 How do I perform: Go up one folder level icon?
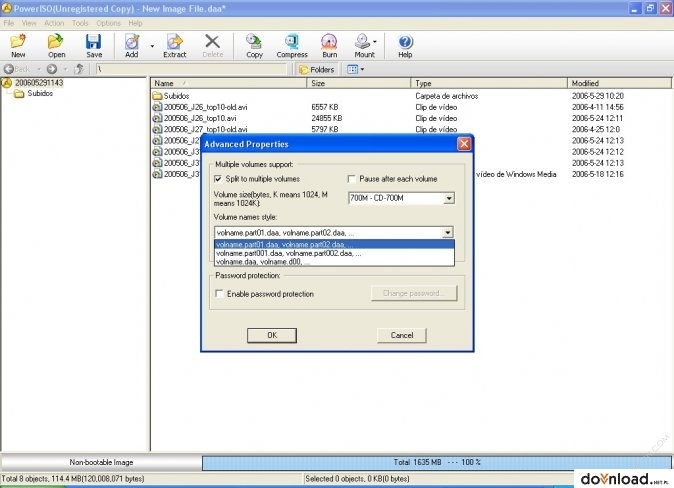tap(79, 69)
